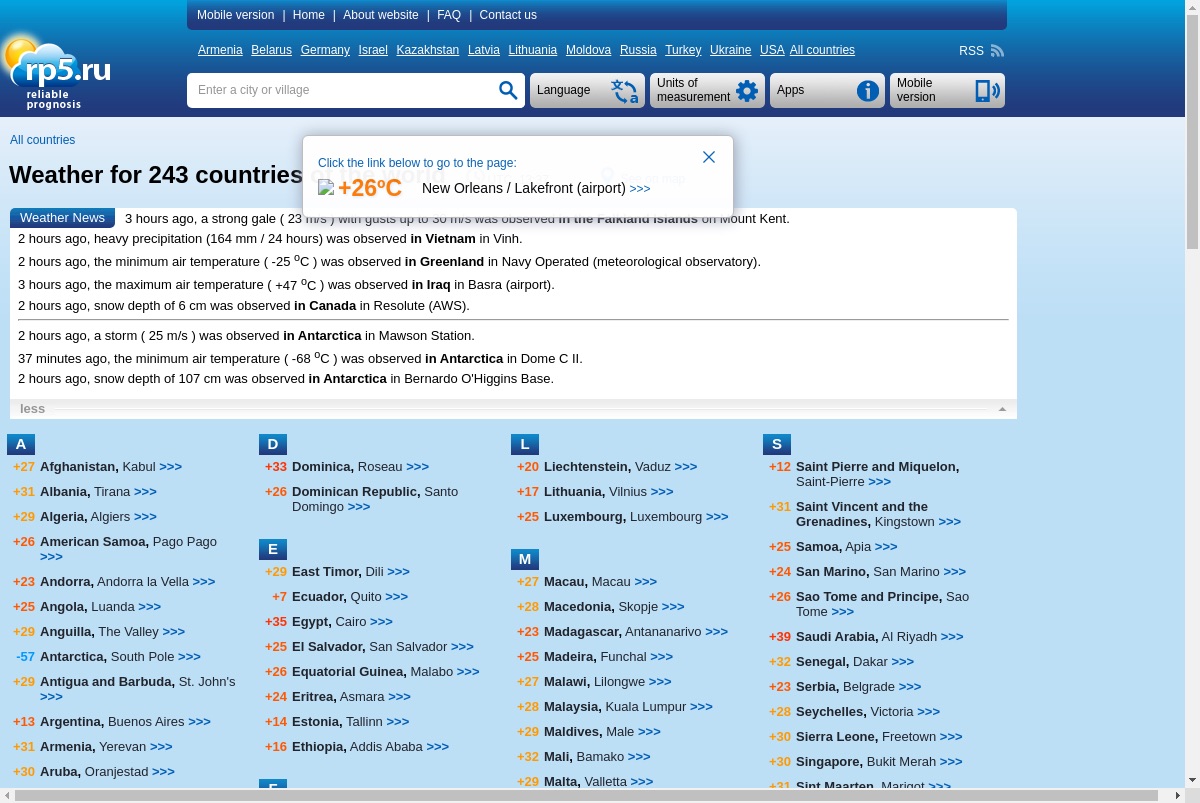This screenshot has height=803, width=1200.
Task: Click the Apps info icon
Action: click(868, 91)
